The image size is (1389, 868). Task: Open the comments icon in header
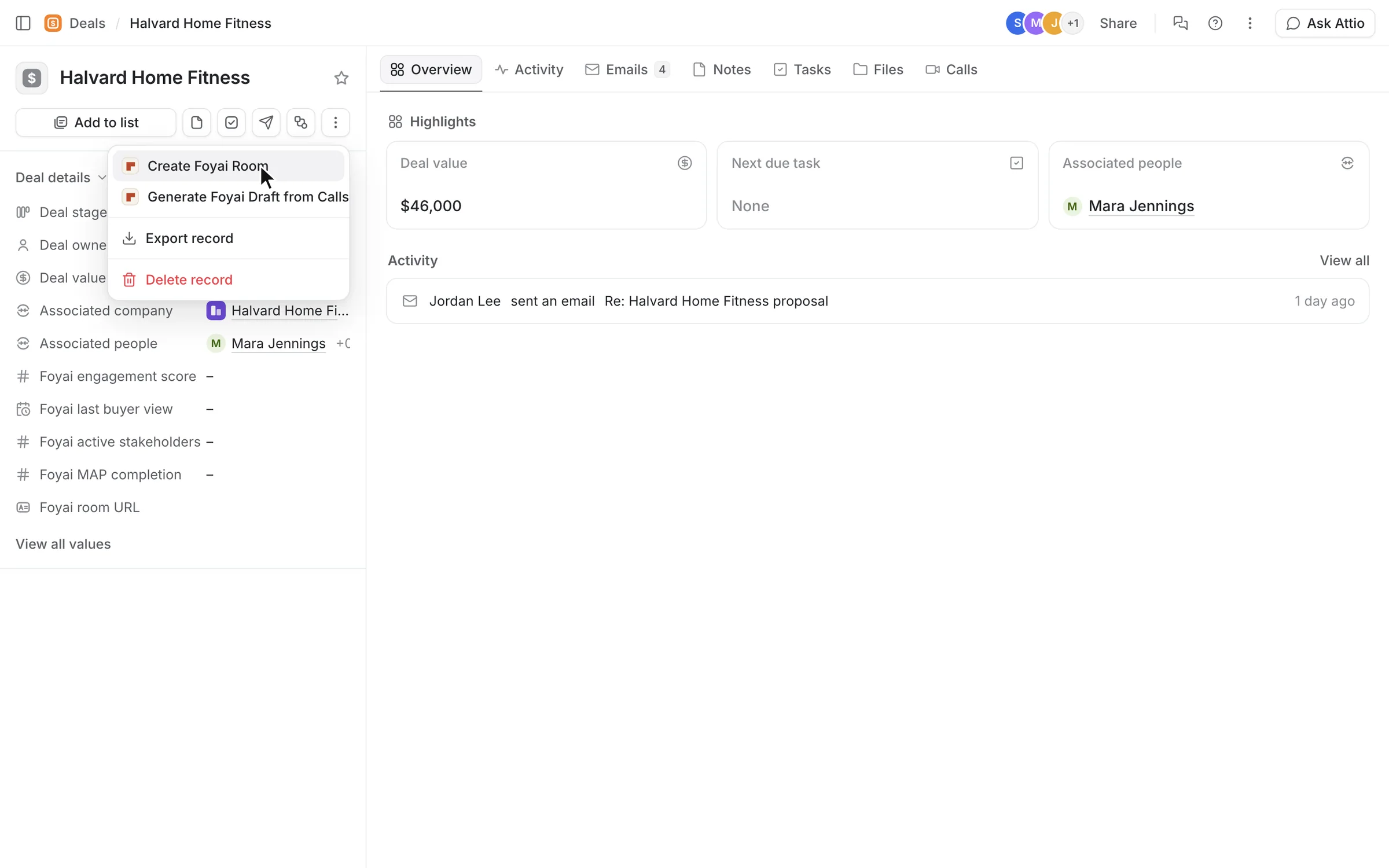(1180, 23)
